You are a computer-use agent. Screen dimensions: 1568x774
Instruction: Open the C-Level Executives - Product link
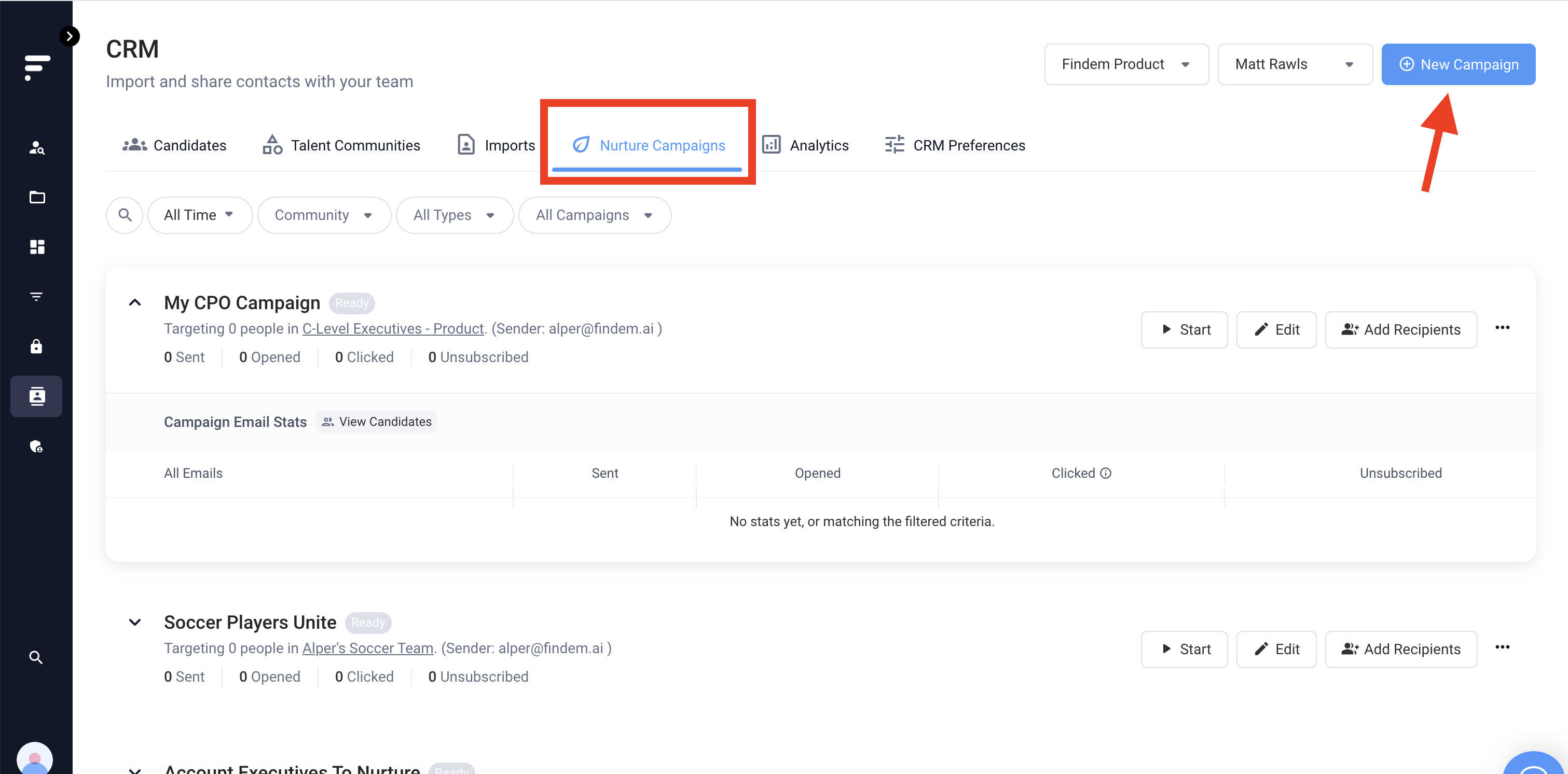(393, 328)
